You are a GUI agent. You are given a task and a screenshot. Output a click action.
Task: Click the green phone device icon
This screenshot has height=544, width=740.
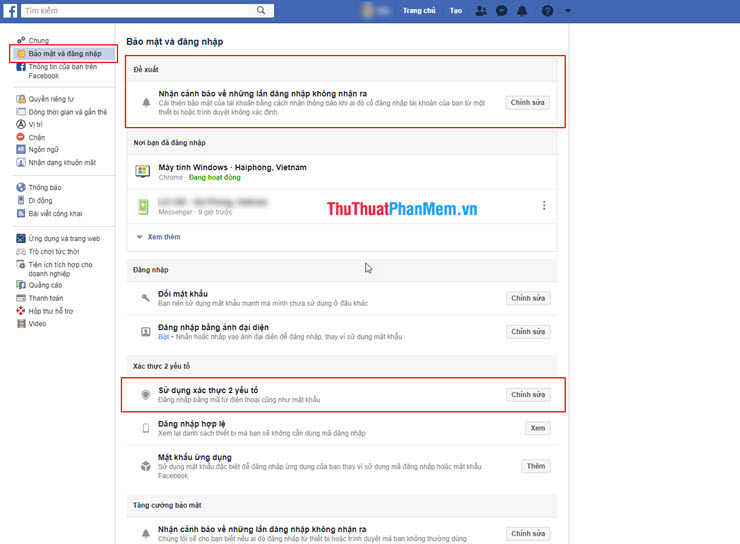[143, 207]
